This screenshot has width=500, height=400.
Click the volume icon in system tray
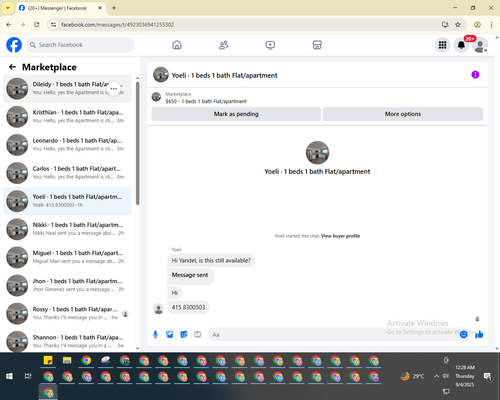446,376
